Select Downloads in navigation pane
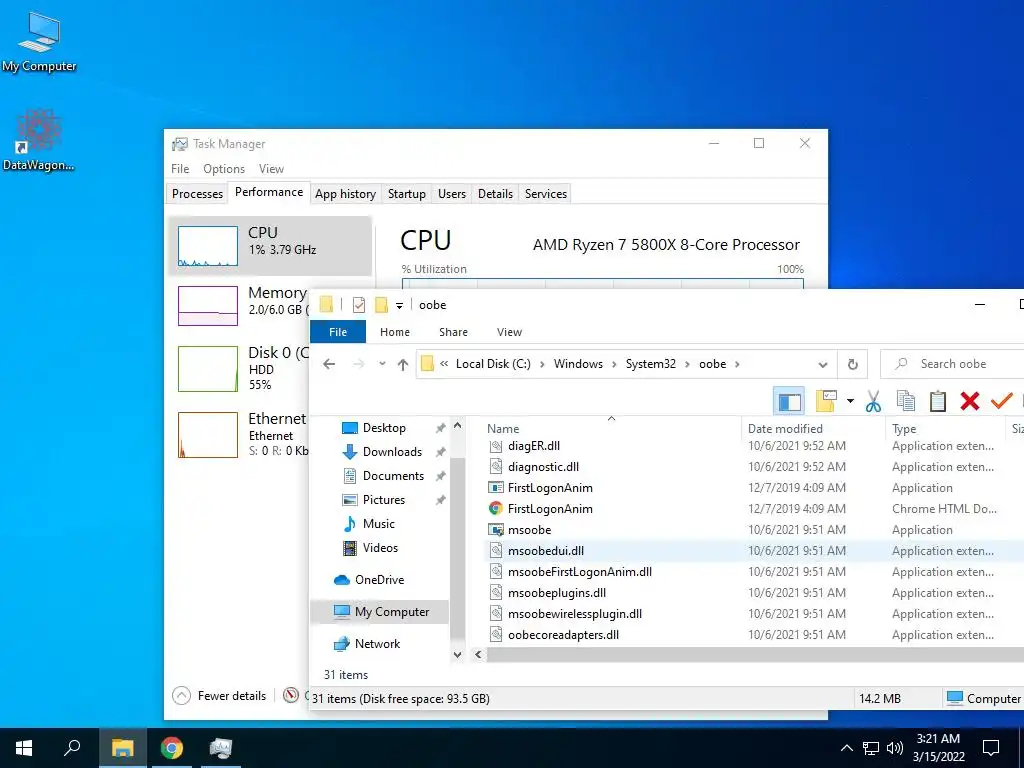Image resolution: width=1024 pixels, height=768 pixels. point(392,452)
